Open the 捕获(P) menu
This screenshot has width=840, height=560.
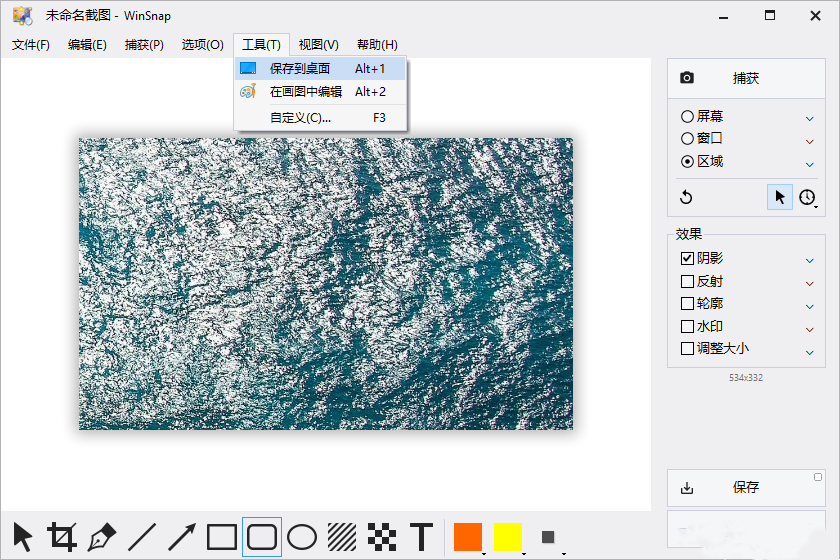click(x=144, y=45)
